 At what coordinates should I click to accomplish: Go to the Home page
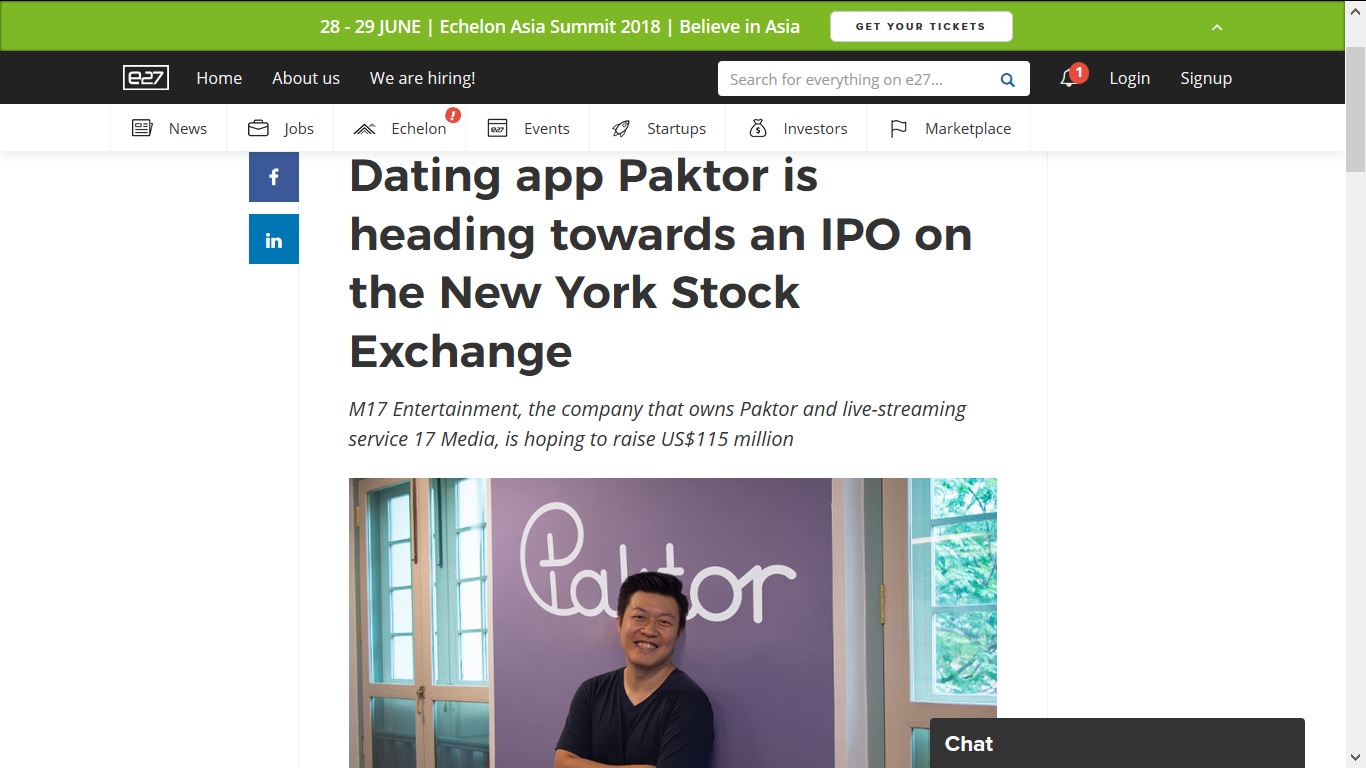(x=219, y=78)
